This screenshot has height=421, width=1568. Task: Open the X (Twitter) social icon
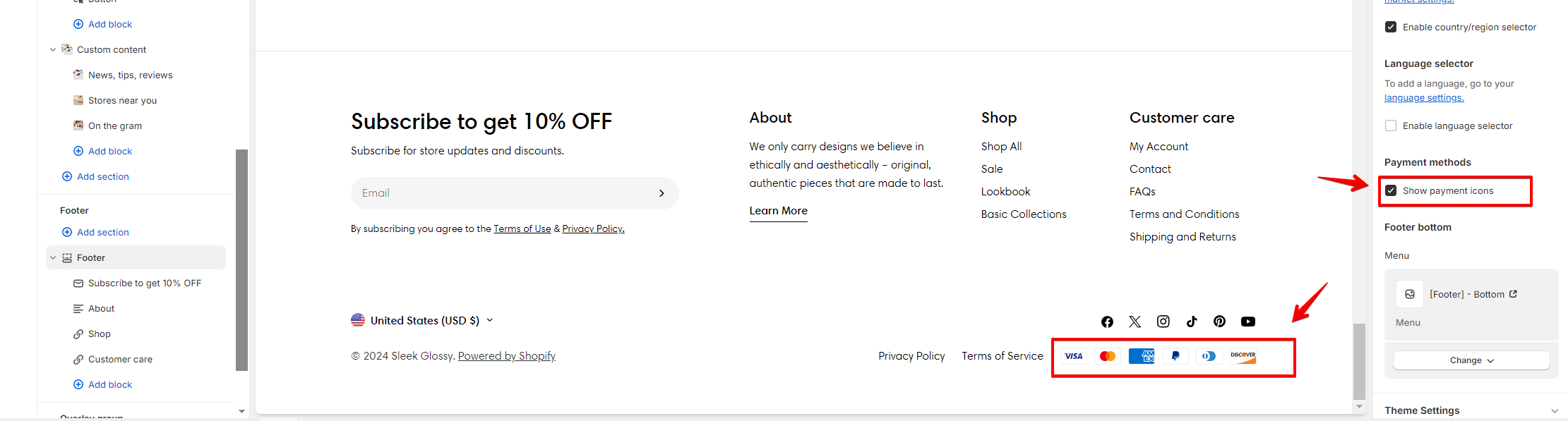click(1135, 322)
